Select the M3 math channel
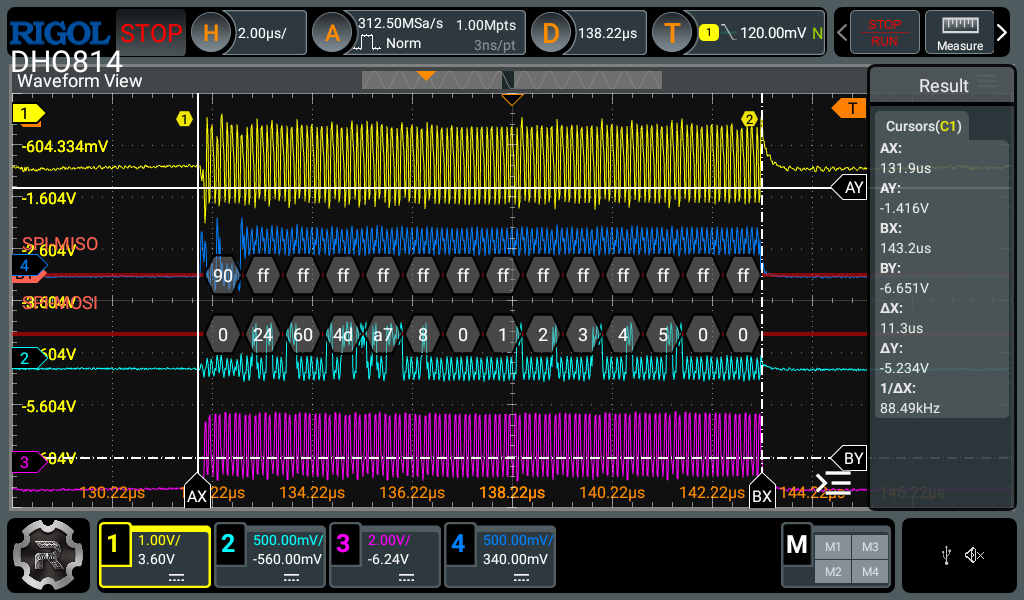The image size is (1024, 600). (x=870, y=547)
